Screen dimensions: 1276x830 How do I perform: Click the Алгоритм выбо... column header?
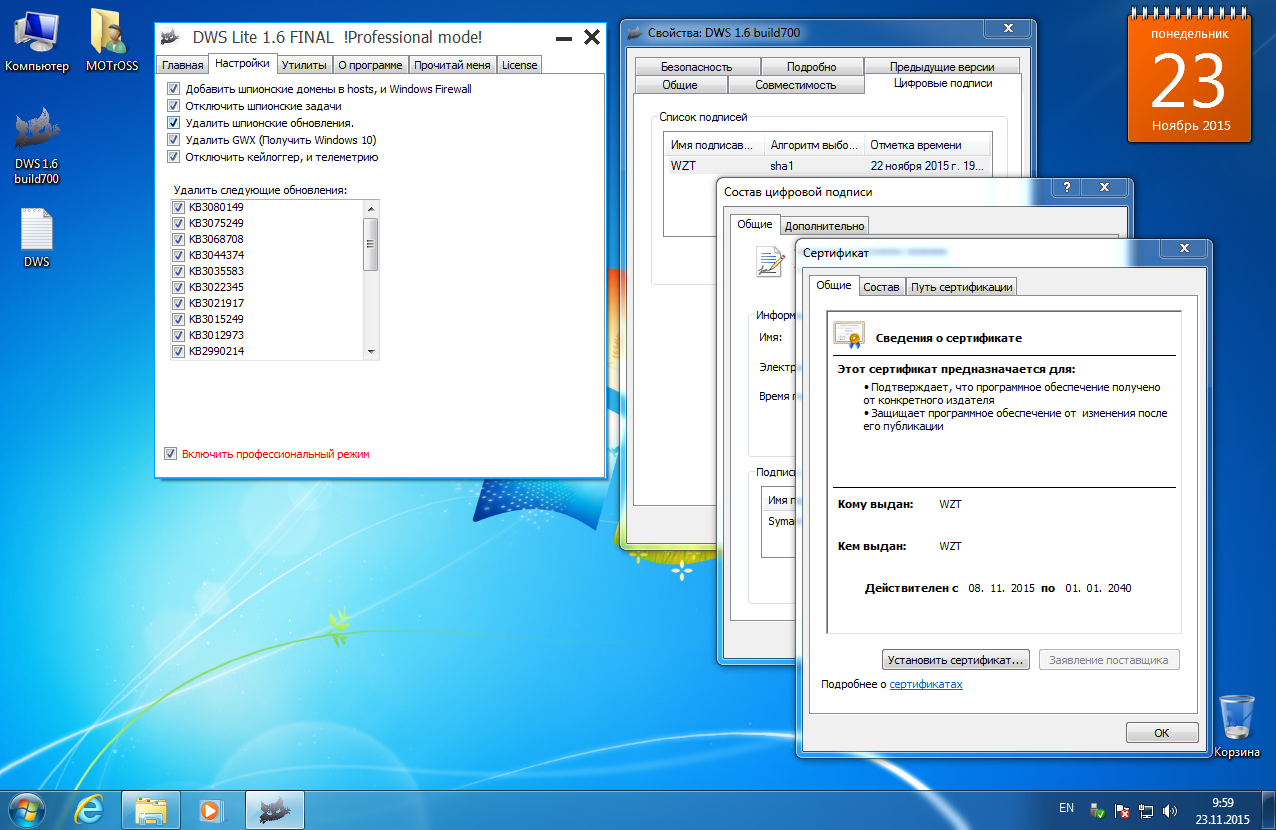pos(815,145)
